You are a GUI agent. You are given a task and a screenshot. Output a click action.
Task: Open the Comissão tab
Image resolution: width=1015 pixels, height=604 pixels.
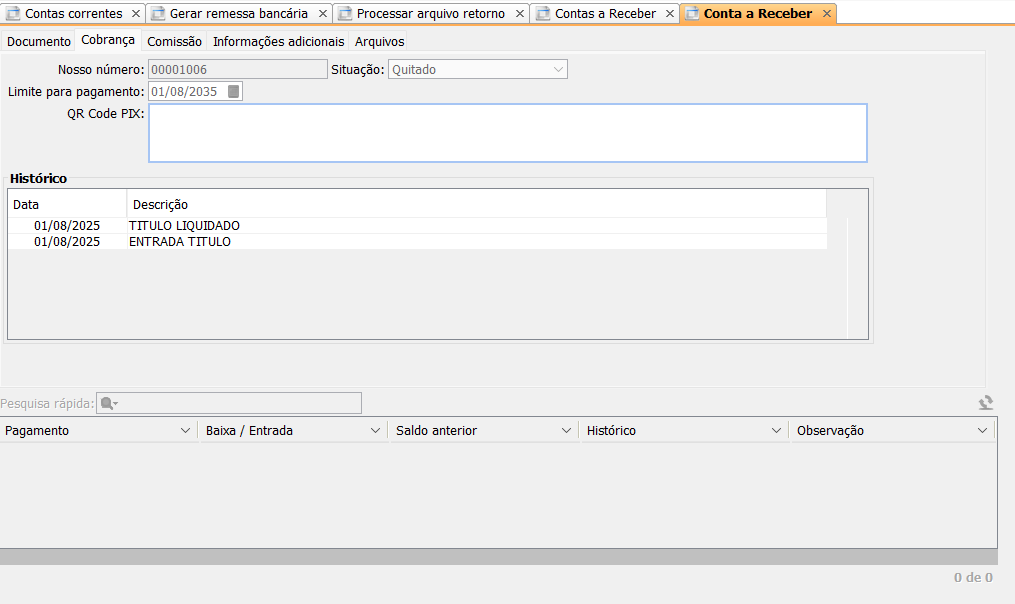(174, 42)
